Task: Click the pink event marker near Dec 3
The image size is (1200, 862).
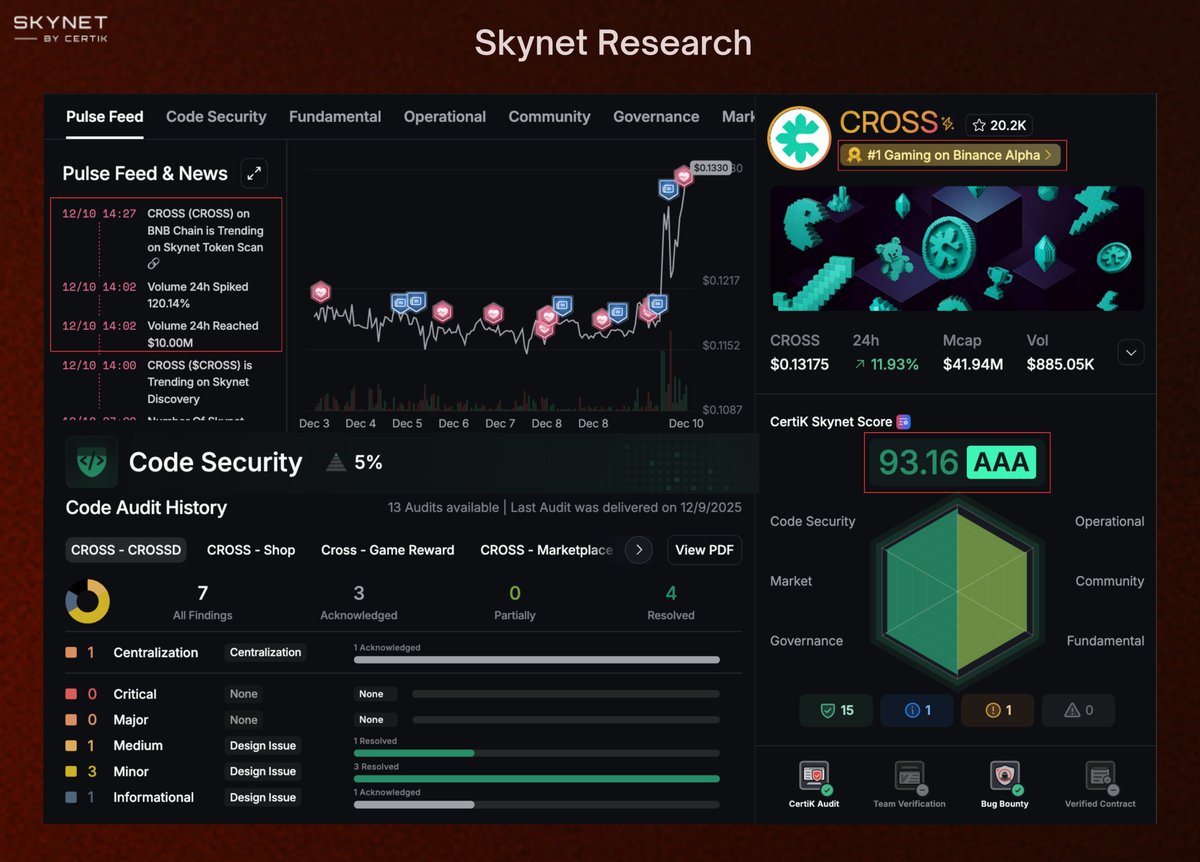Action: (320, 292)
